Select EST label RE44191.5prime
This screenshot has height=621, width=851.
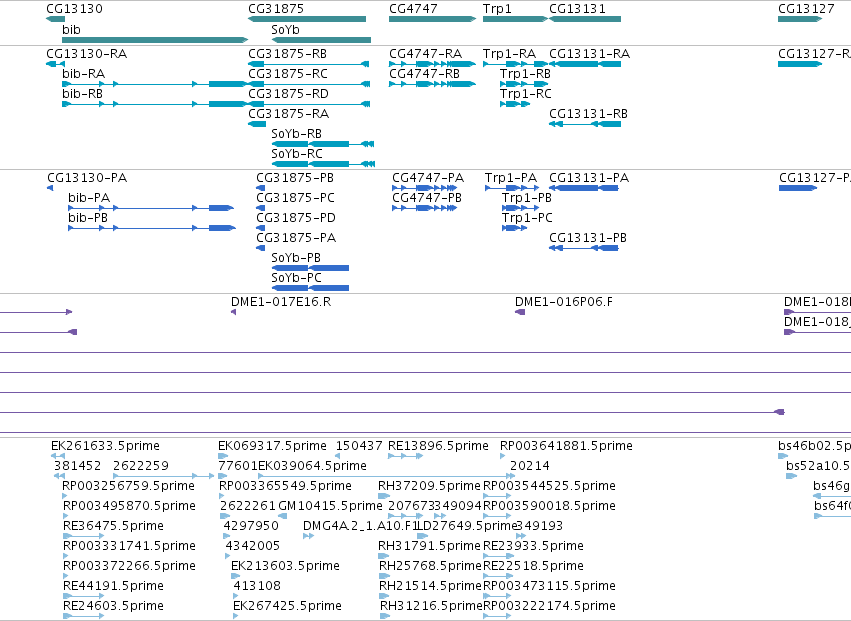pyautogui.click(x=113, y=586)
